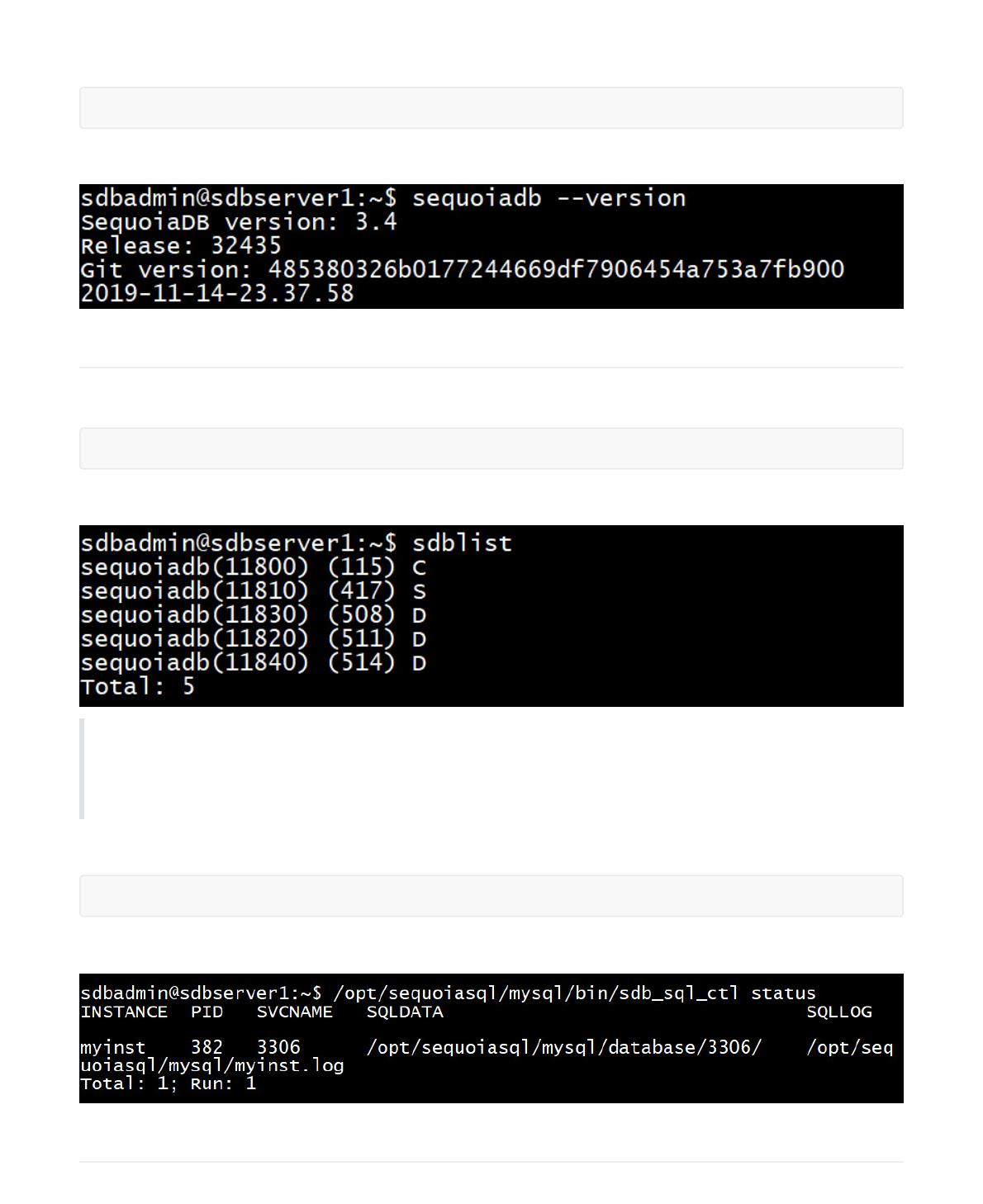This screenshot has height=1204, width=983.
Task: Click the sdblist command prompt line
Action: [x=296, y=543]
